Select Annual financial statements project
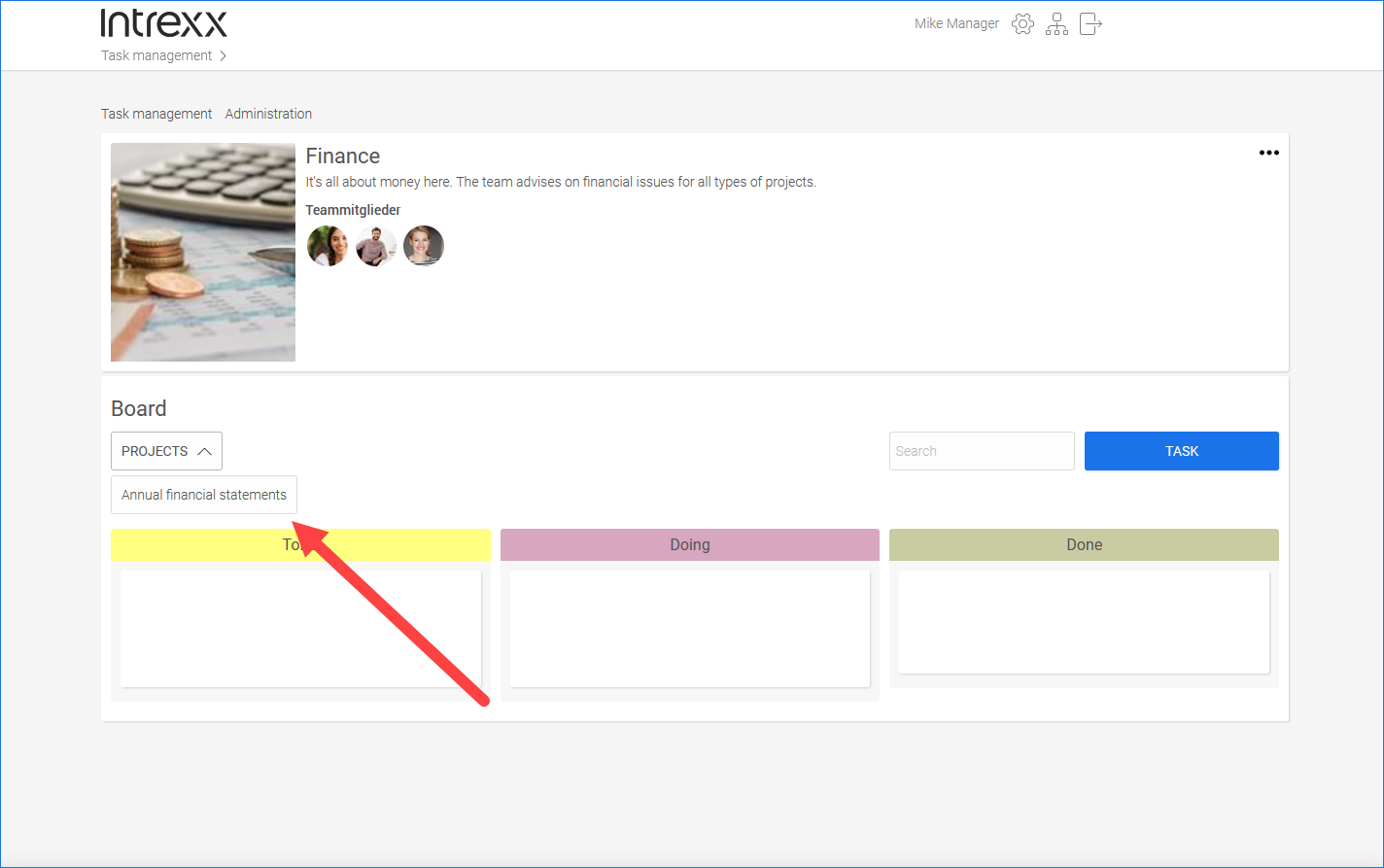This screenshot has height=868, width=1384. (204, 495)
